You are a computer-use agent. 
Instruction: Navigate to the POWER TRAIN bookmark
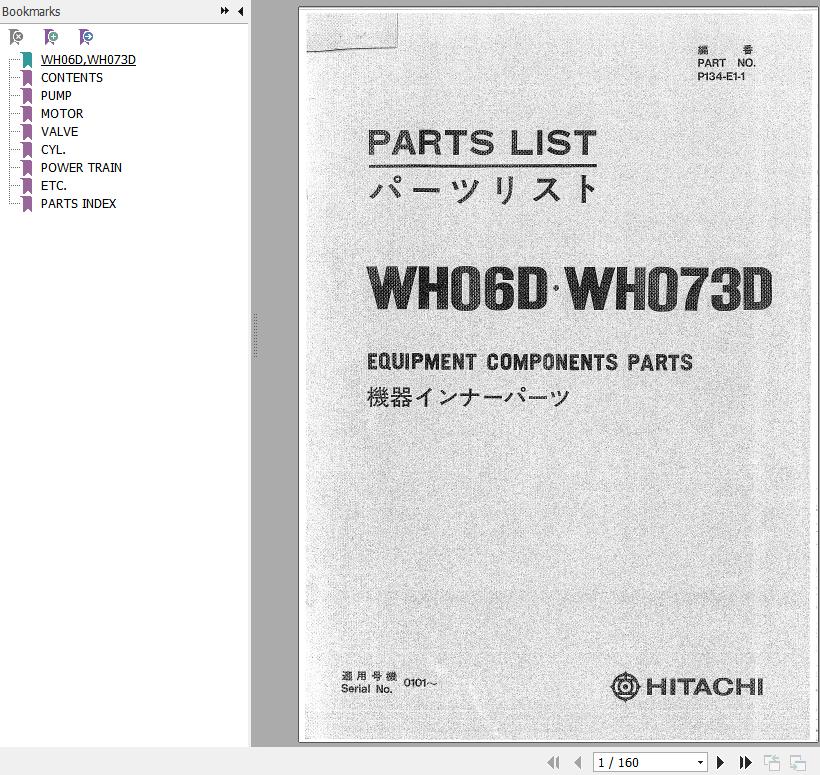tap(81, 167)
